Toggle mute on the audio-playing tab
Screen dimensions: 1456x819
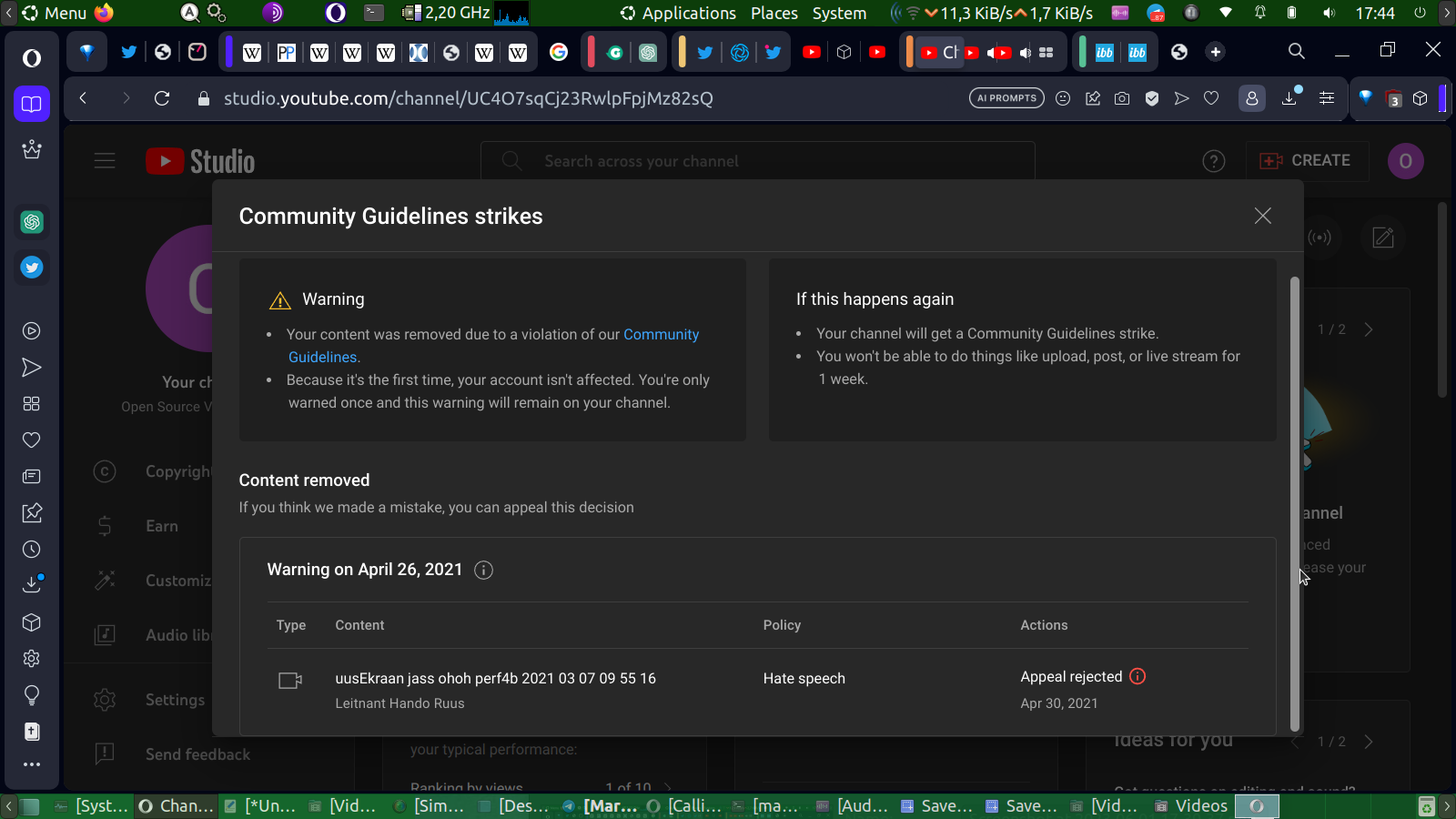[1026, 53]
